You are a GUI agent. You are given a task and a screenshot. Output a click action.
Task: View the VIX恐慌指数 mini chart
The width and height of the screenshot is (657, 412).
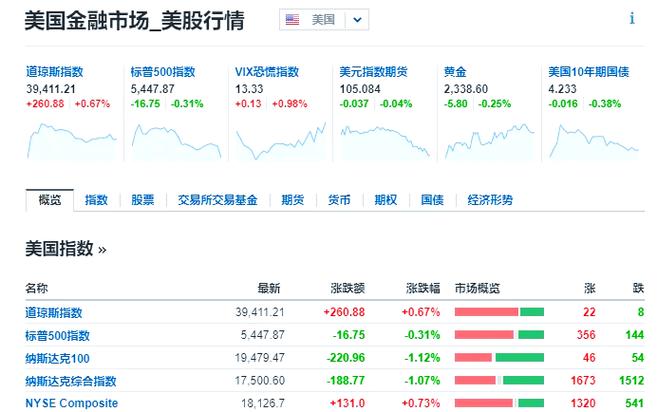pyautogui.click(x=281, y=141)
